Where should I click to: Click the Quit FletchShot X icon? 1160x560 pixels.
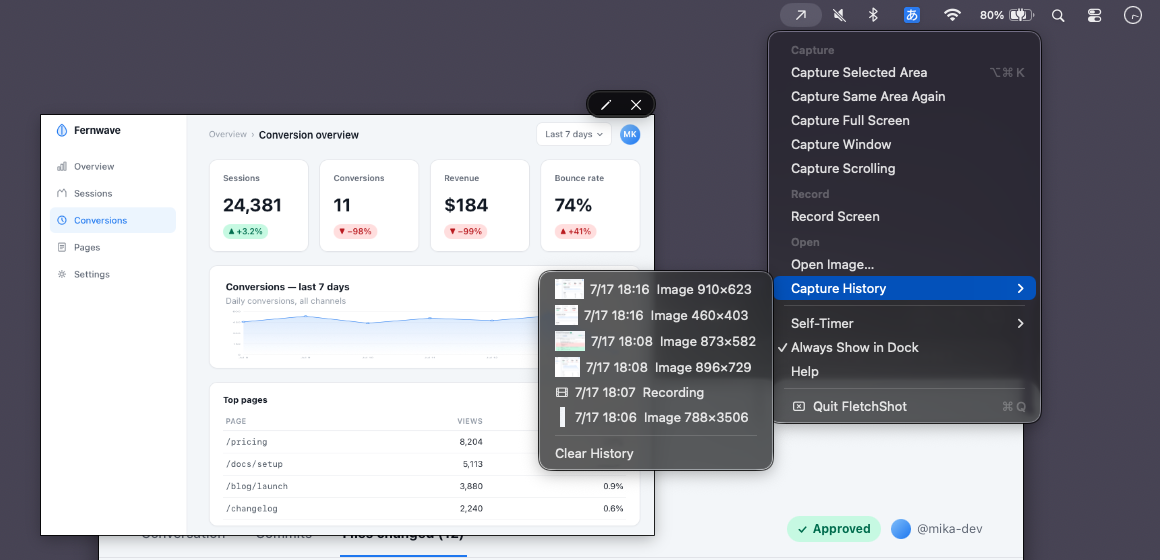[798, 406]
